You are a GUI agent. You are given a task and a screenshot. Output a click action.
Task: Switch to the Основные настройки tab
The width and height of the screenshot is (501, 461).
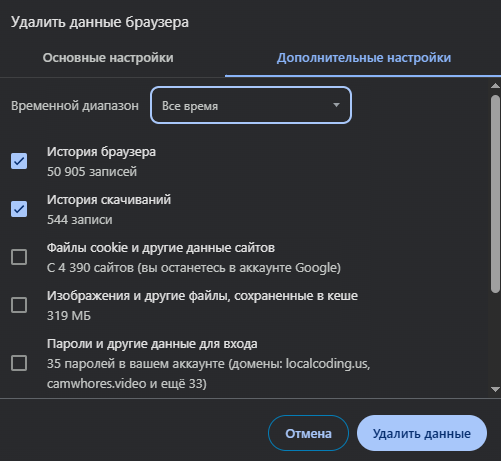pos(108,58)
